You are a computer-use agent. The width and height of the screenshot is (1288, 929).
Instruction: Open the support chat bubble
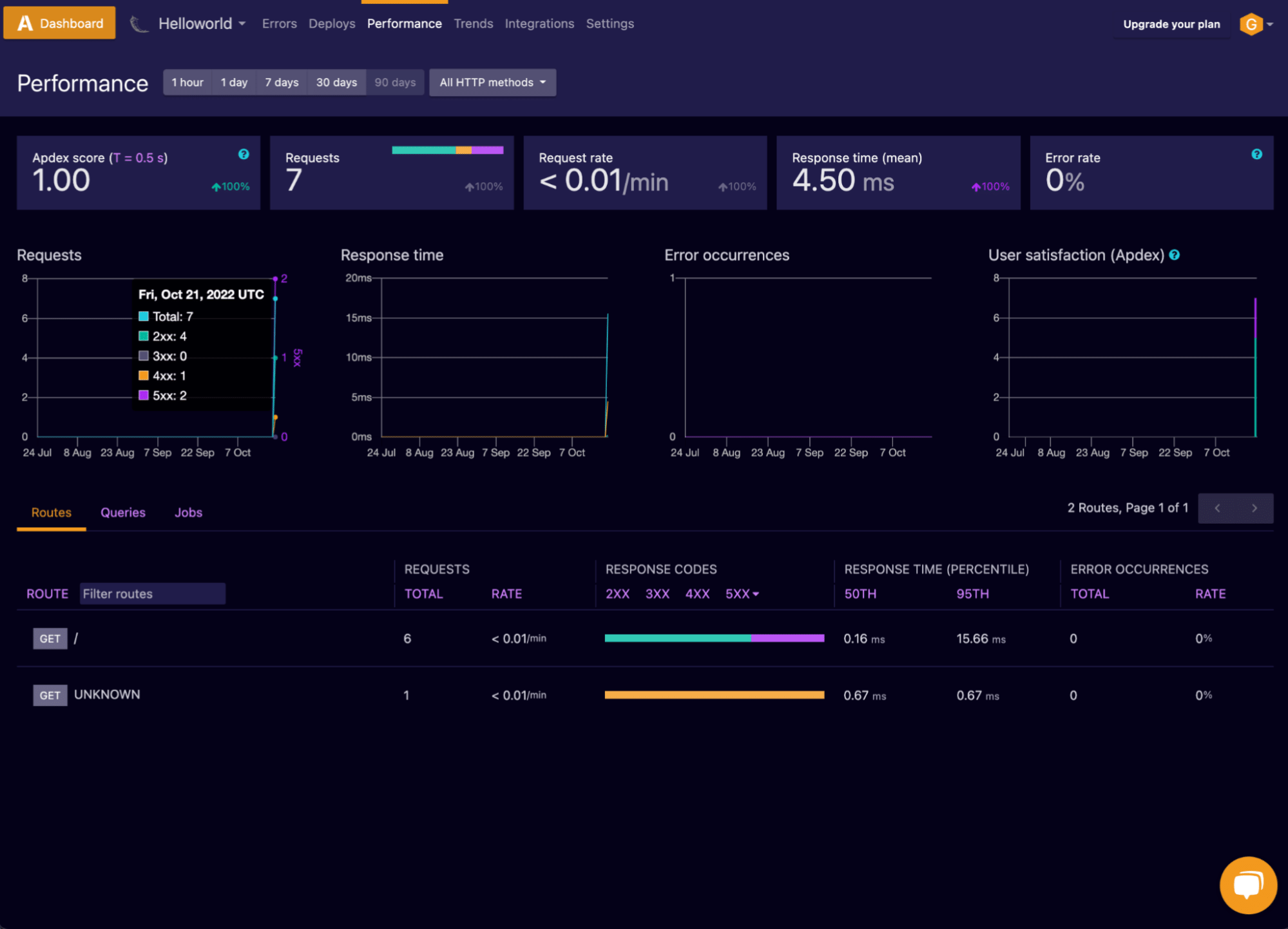1247,884
